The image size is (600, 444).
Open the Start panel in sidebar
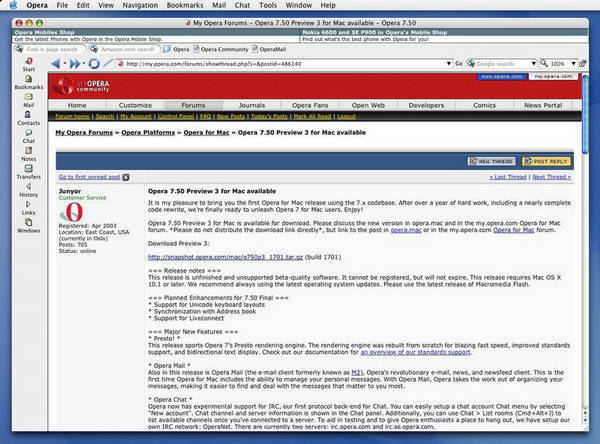[x=29, y=64]
